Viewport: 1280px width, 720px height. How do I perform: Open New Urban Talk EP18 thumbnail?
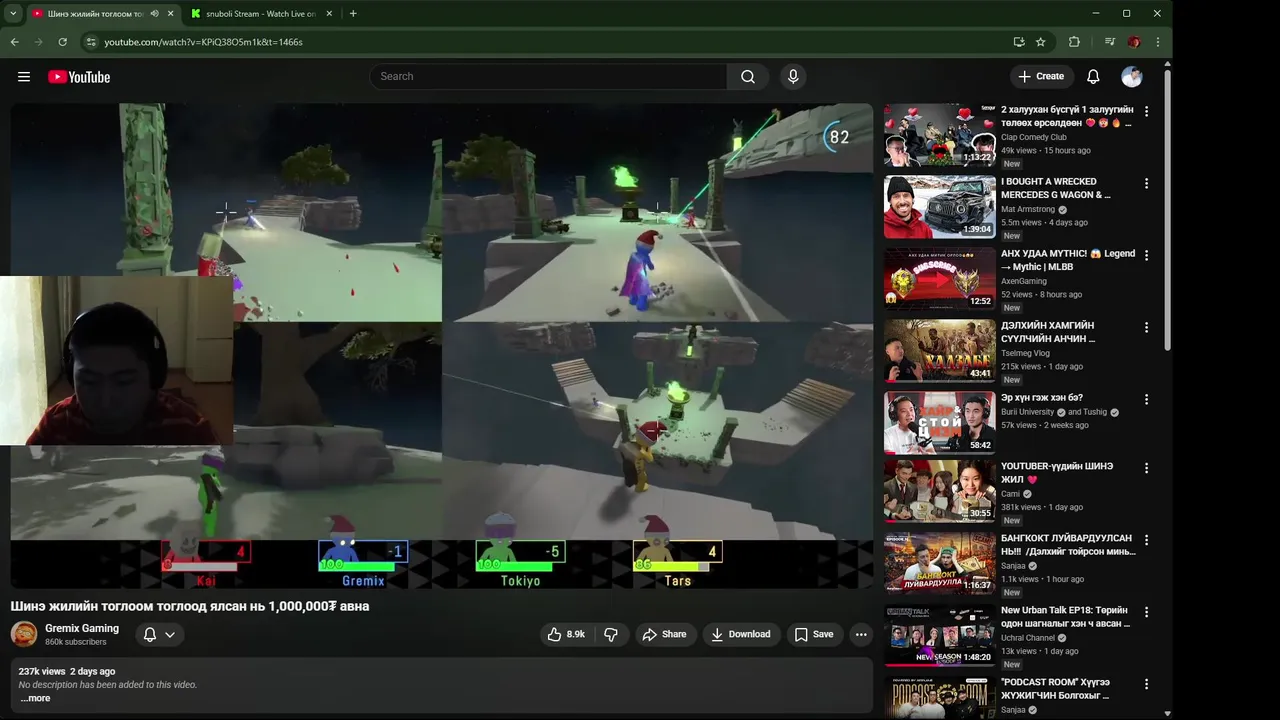[x=940, y=635]
